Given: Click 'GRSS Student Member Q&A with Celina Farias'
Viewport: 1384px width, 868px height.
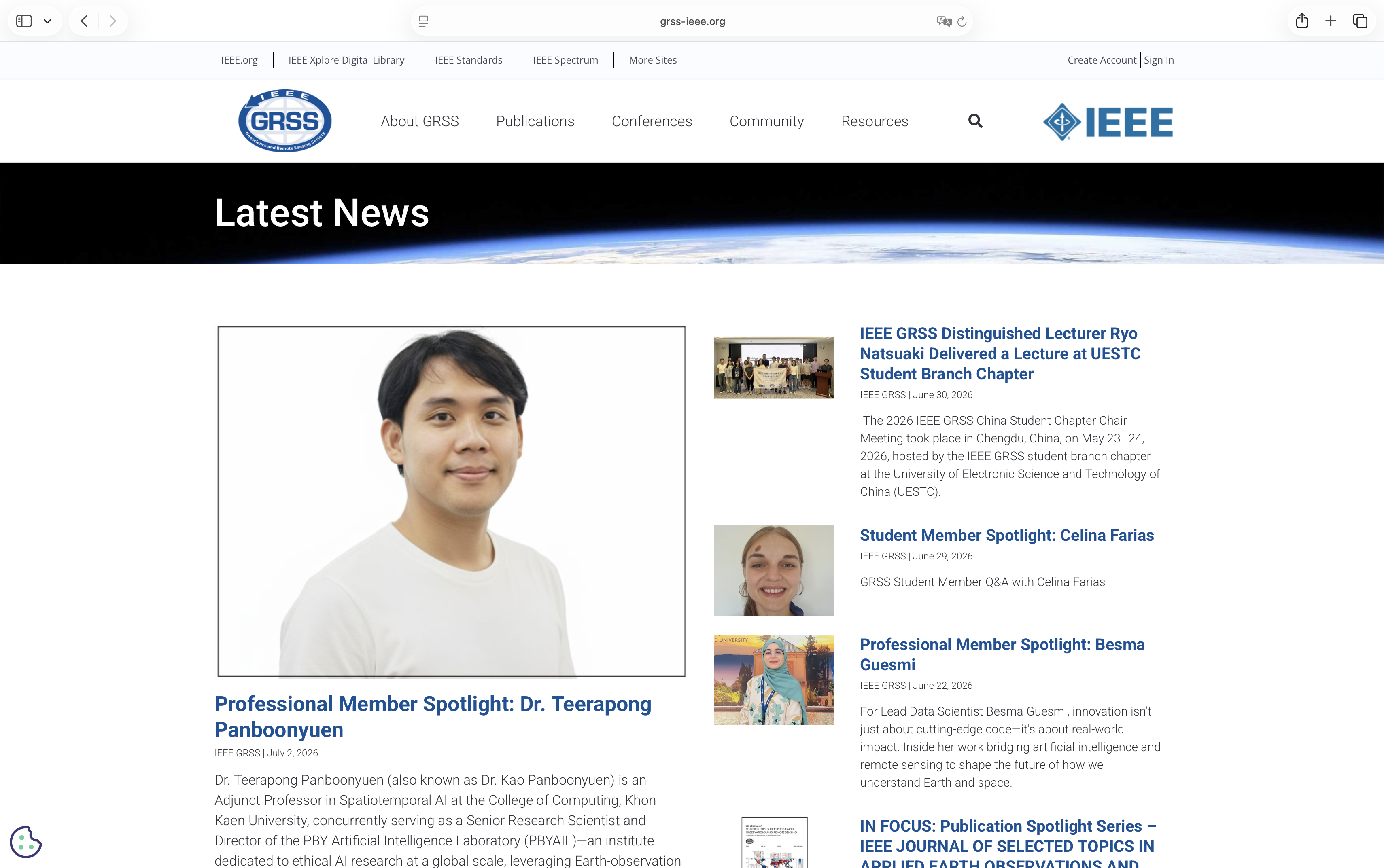Looking at the screenshot, I should 982,582.
